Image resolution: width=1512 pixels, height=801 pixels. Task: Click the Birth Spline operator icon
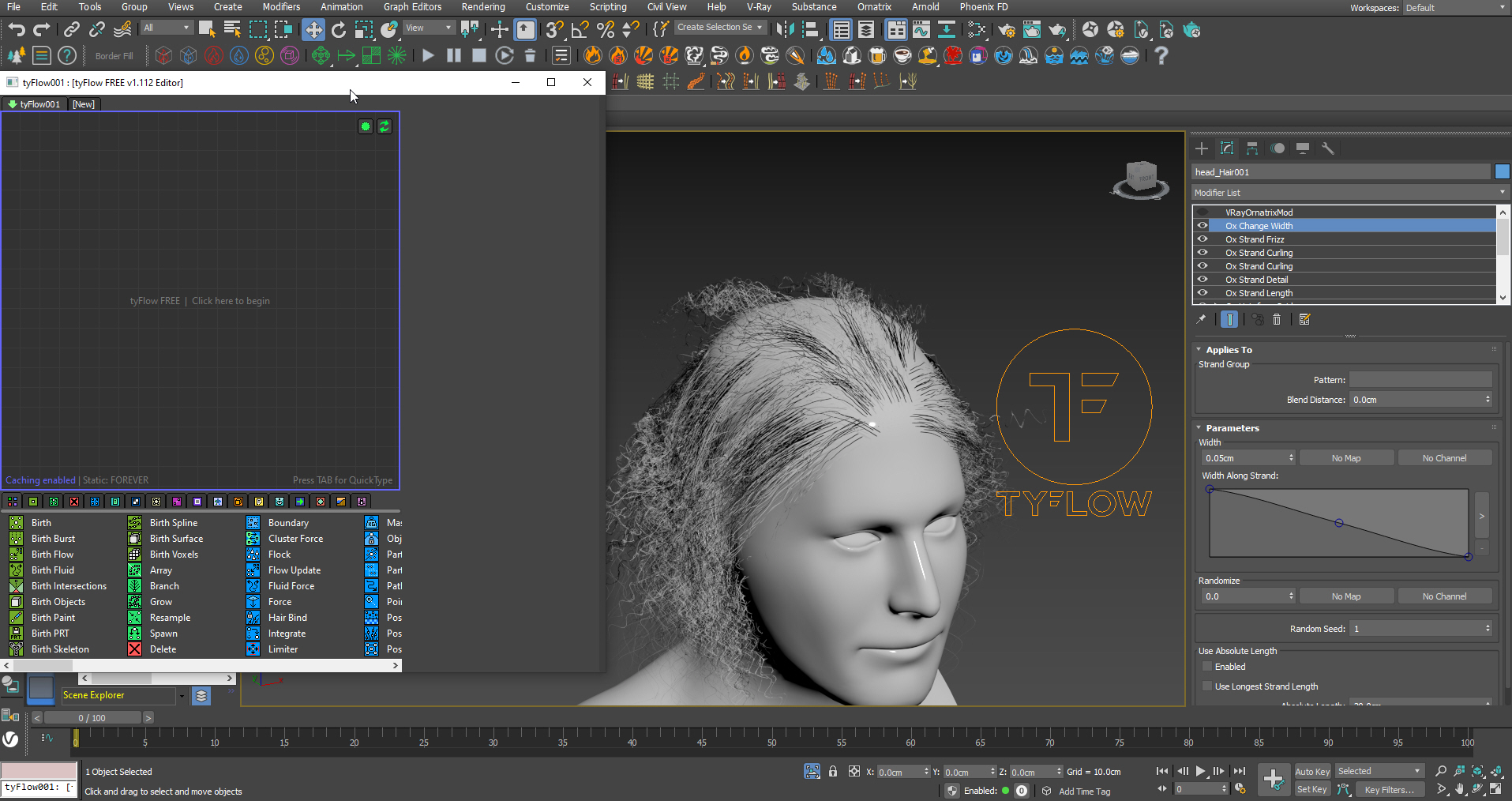click(x=135, y=523)
